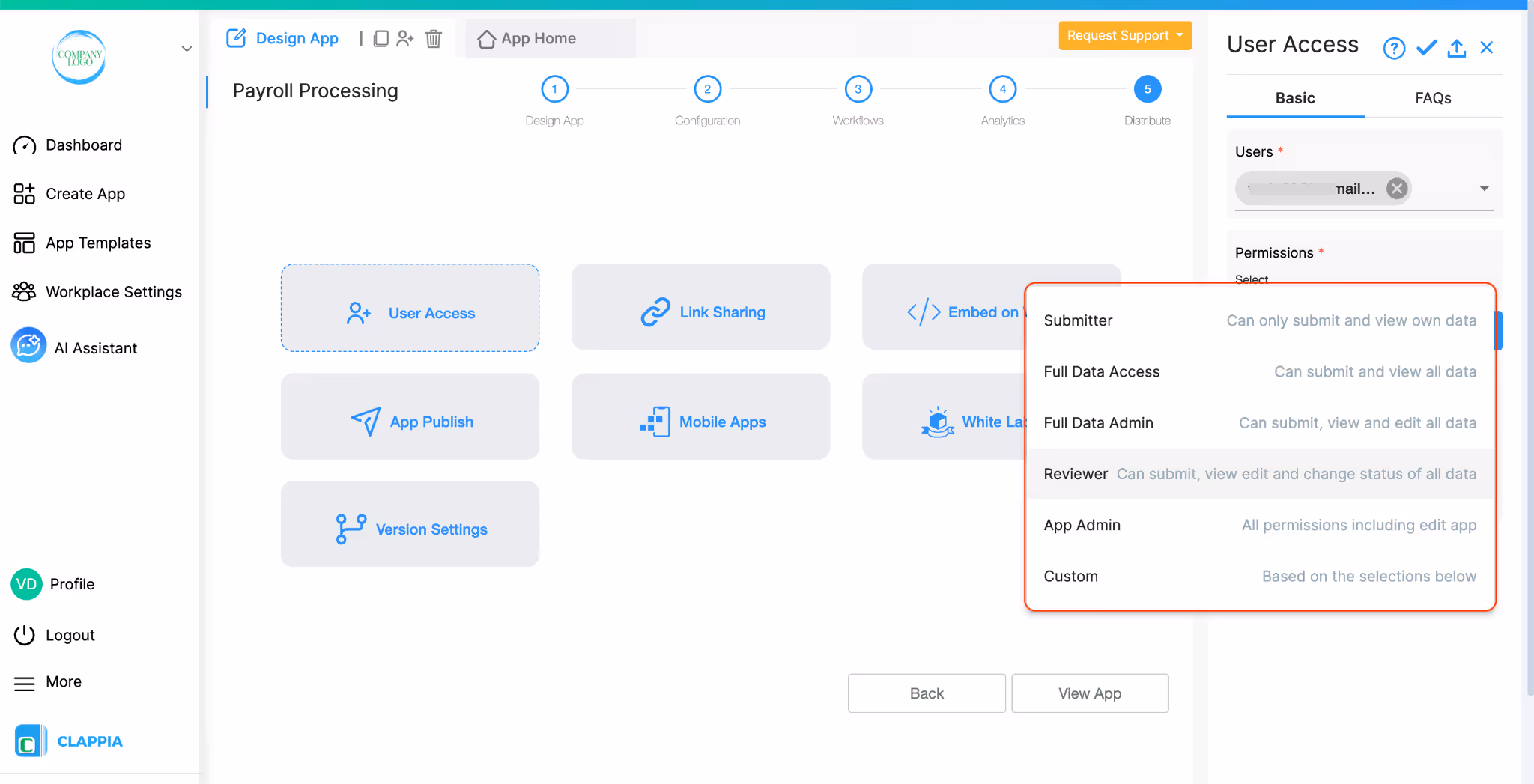The image size is (1534, 784).
Task: Open the AI Assistant
Action: (95, 347)
